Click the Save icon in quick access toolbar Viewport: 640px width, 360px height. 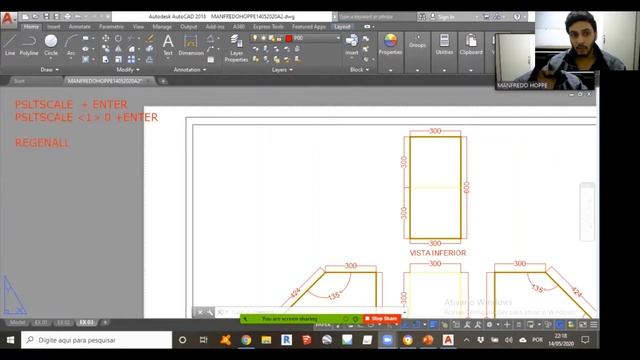pyautogui.click(x=46, y=17)
